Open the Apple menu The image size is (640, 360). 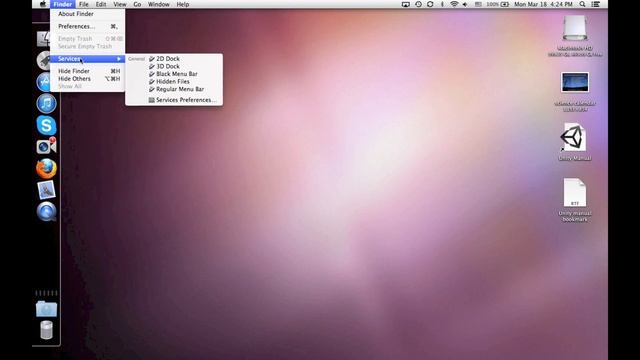[x=42, y=4]
